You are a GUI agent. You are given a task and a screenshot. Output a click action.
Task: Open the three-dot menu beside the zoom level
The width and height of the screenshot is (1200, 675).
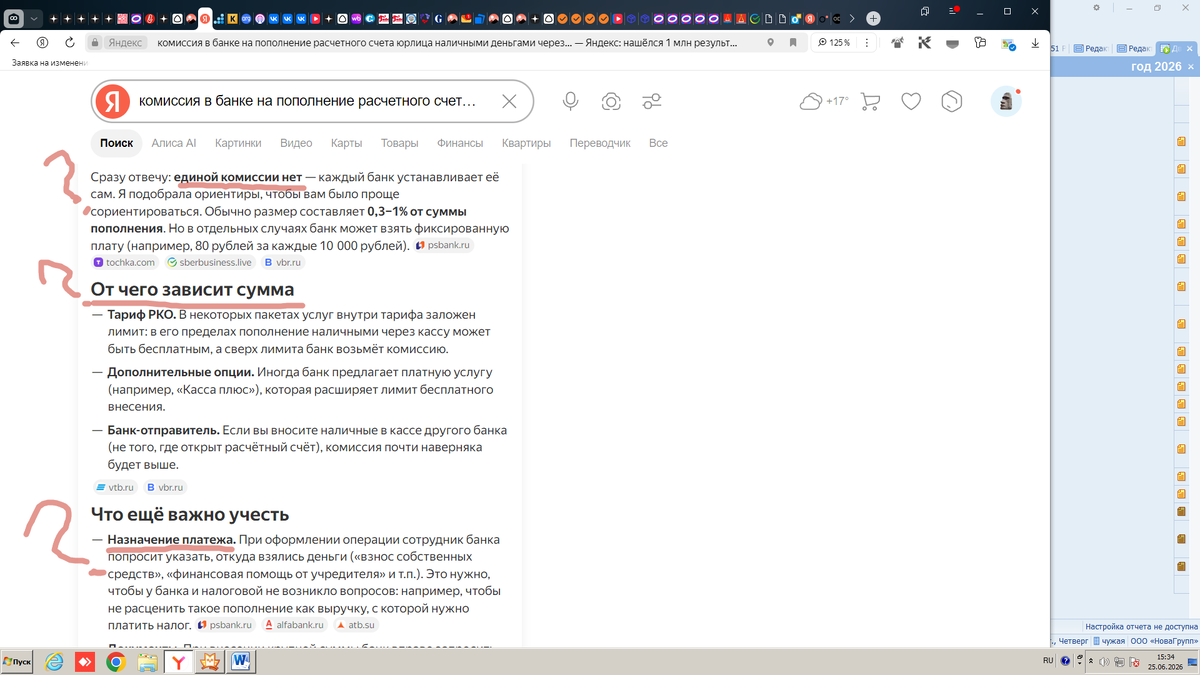pos(866,43)
